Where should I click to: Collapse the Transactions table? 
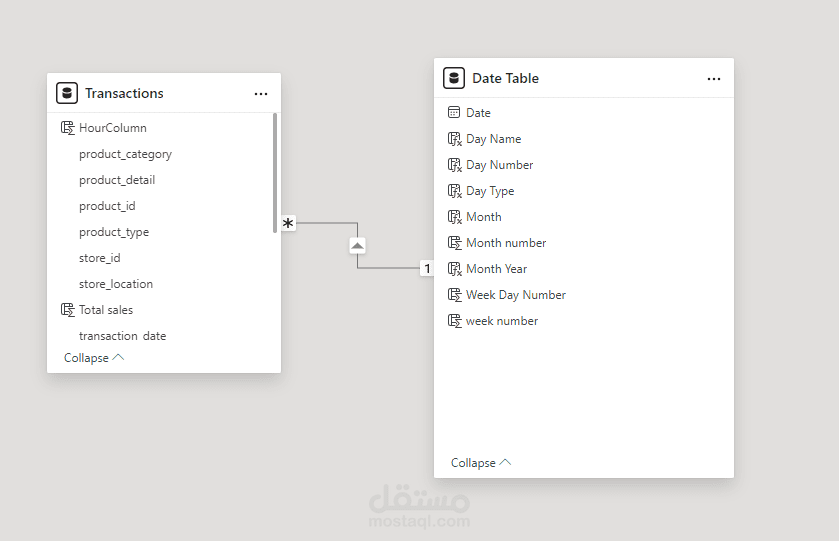tap(94, 358)
